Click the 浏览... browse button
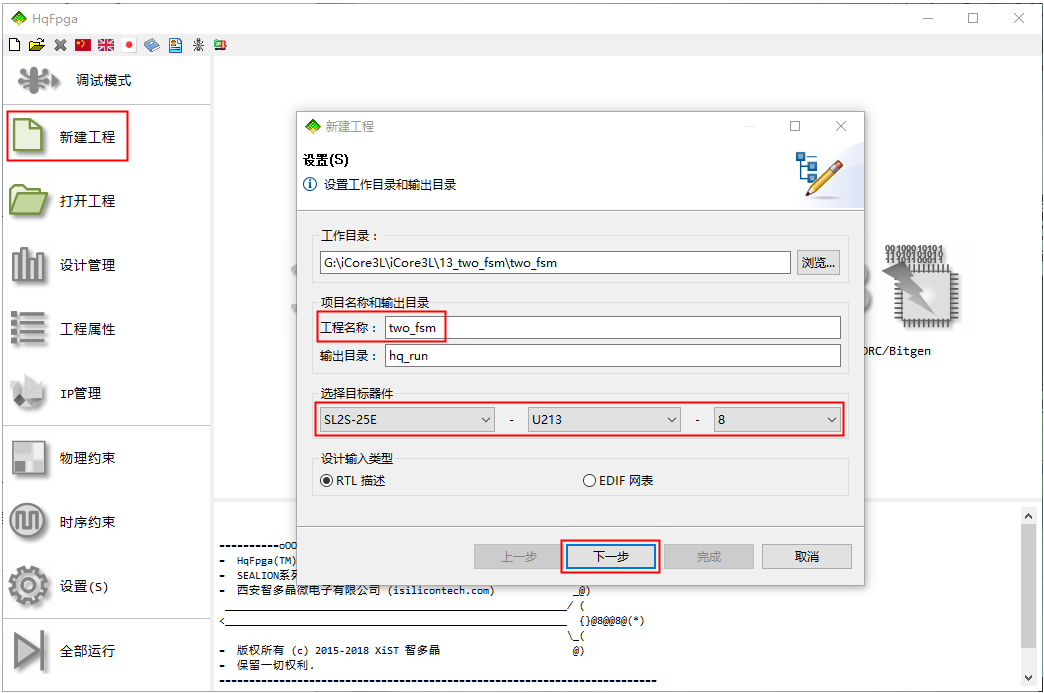This screenshot has height=693, width=1044. 818,263
